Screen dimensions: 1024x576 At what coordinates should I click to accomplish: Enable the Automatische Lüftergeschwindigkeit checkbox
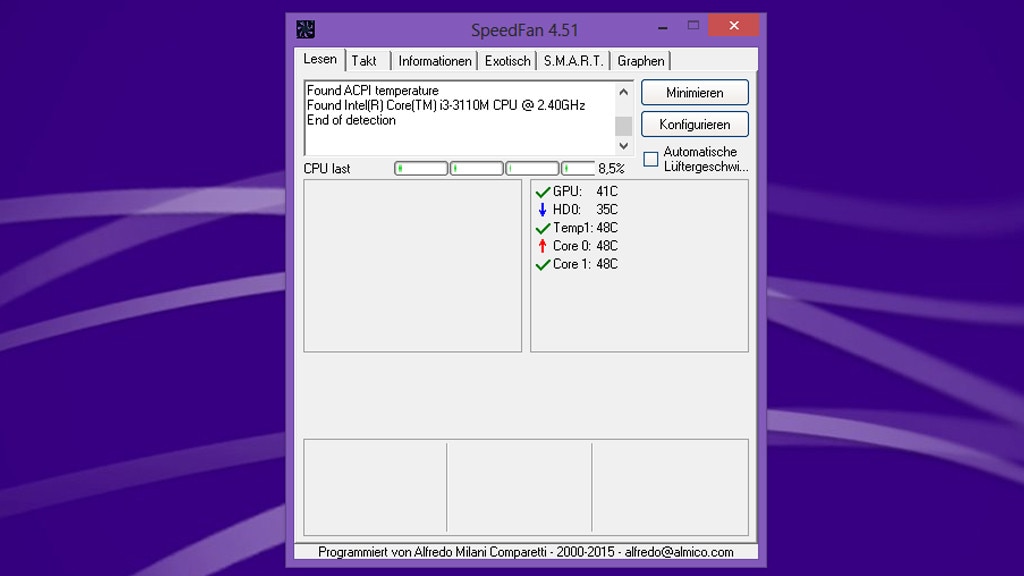coord(650,159)
